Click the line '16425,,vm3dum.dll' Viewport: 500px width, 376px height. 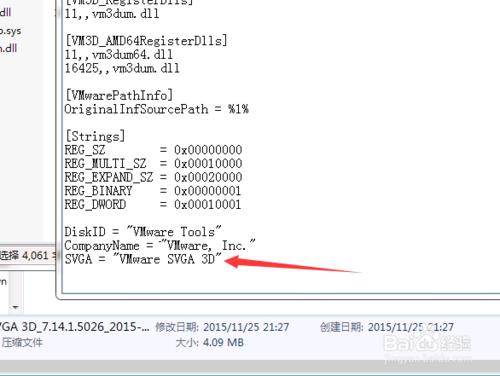pos(122,68)
